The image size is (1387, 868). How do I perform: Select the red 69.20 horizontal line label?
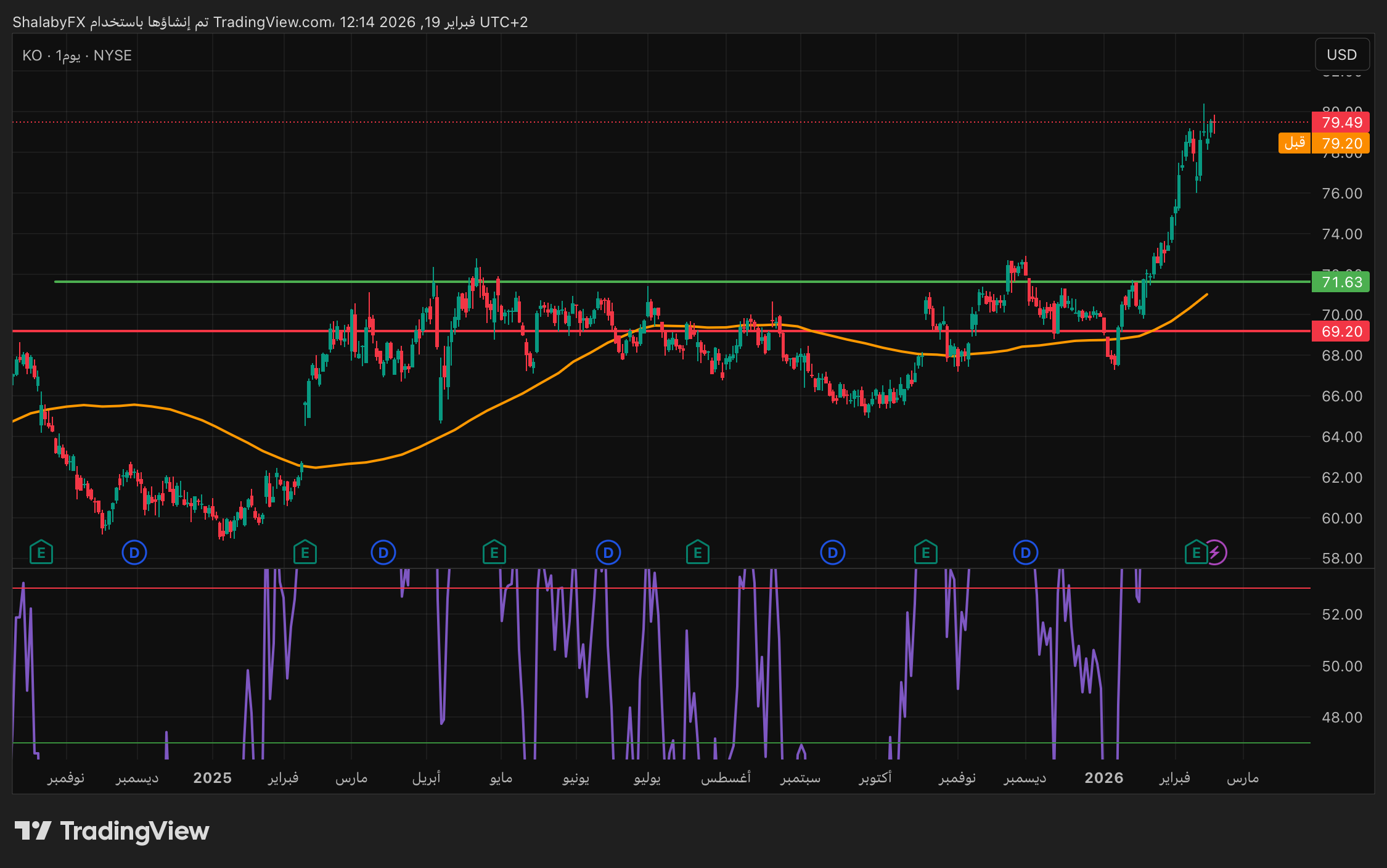pyautogui.click(x=1341, y=332)
